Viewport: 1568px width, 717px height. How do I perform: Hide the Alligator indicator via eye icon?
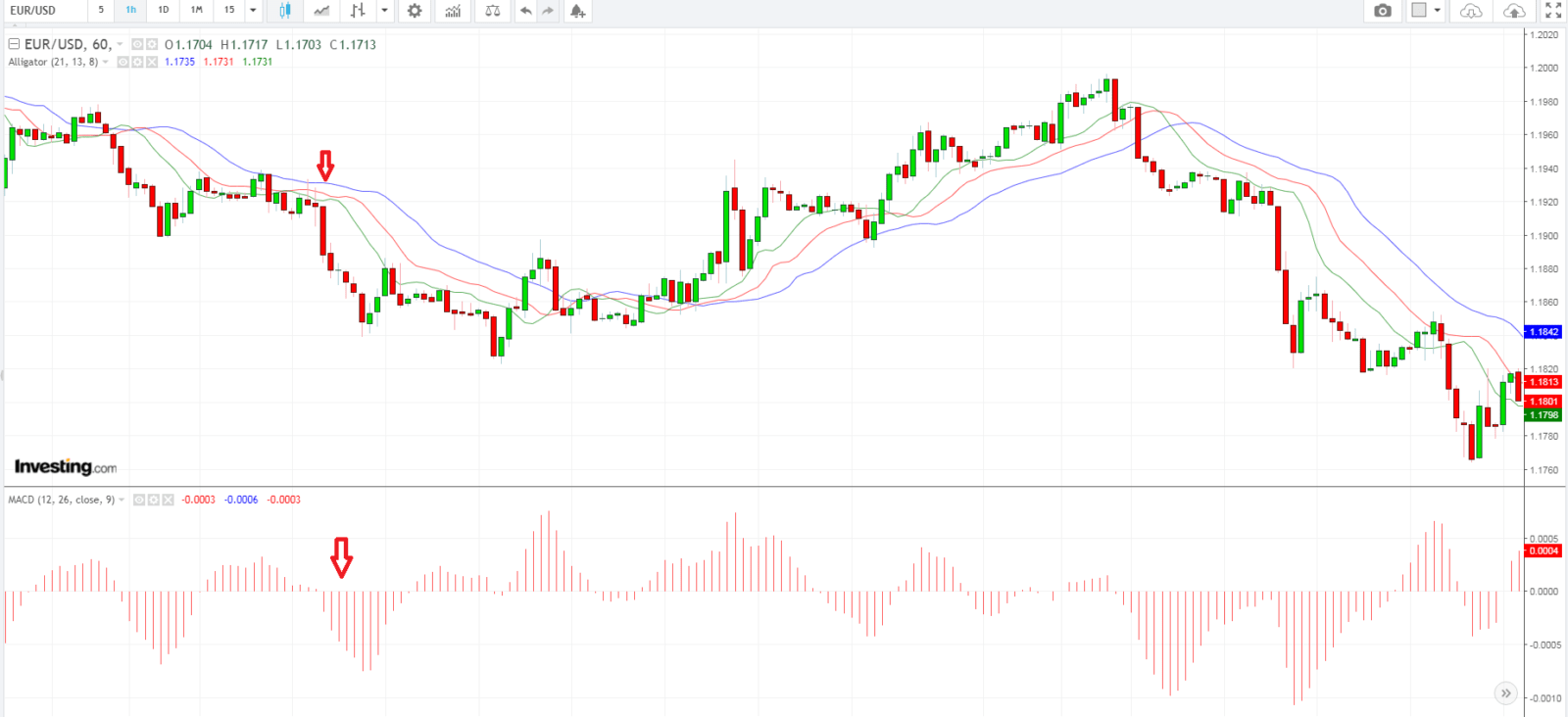pos(123,62)
